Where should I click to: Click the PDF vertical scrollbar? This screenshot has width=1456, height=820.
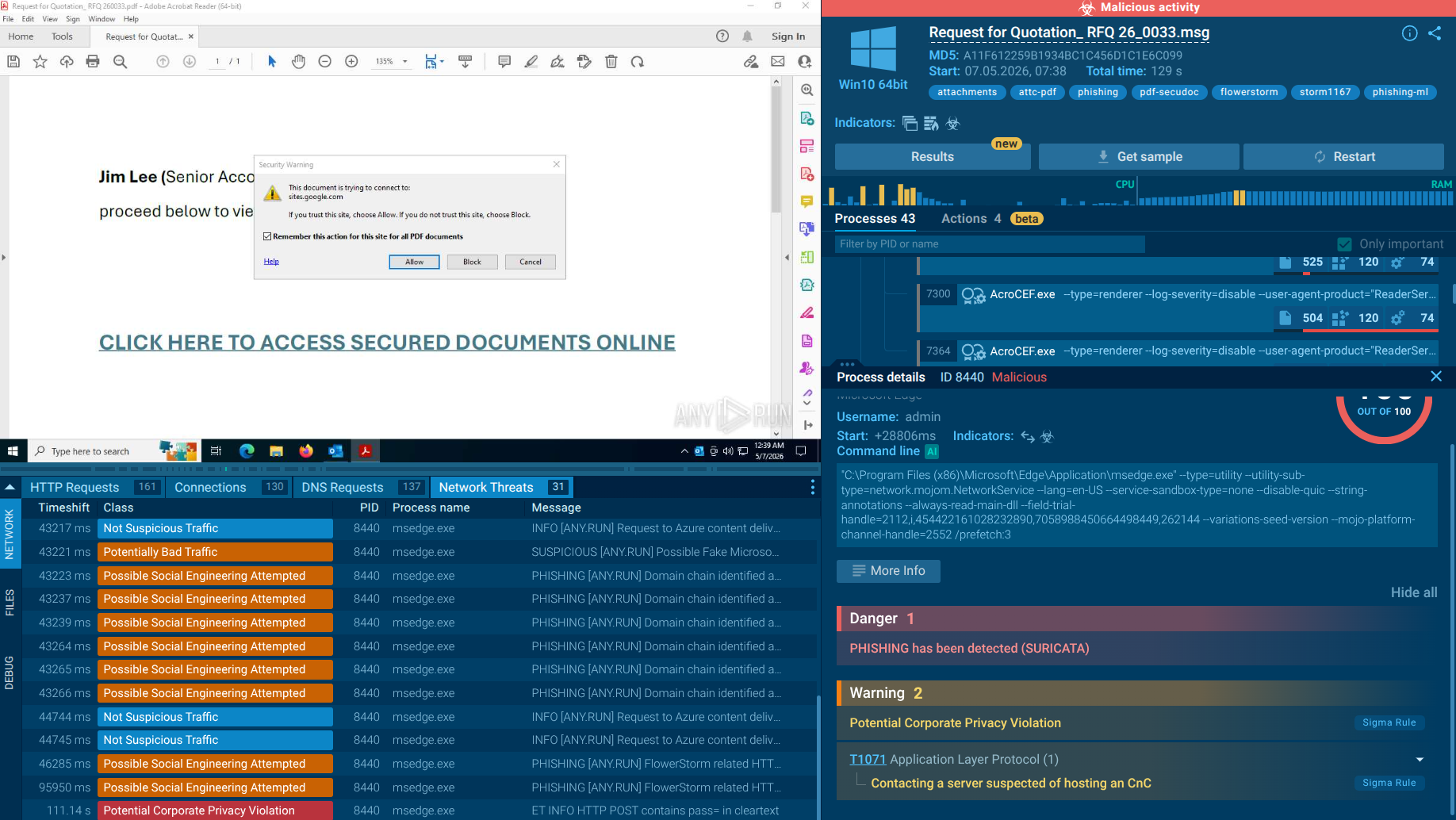776,151
